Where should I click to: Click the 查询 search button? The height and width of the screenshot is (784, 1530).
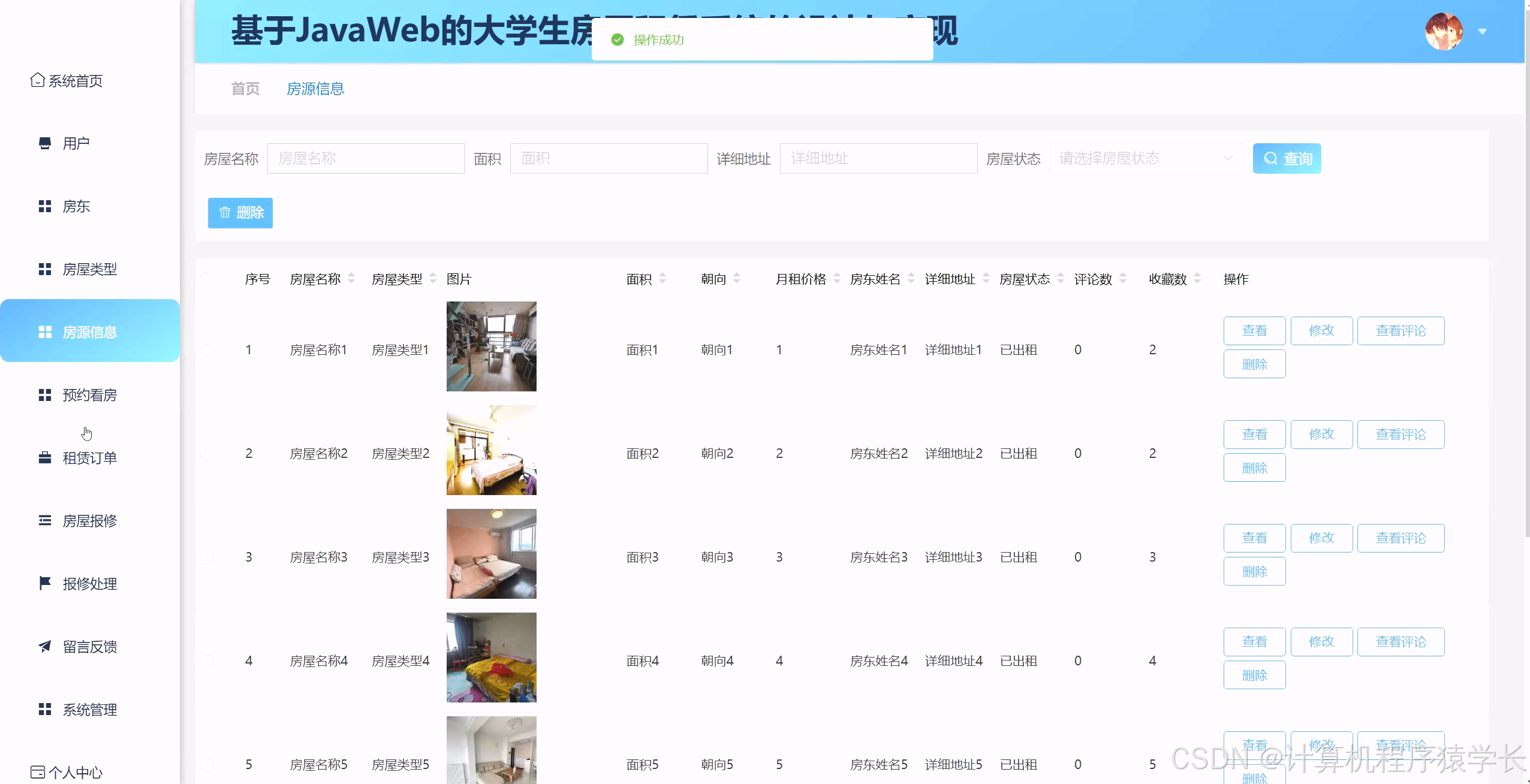coord(1287,158)
